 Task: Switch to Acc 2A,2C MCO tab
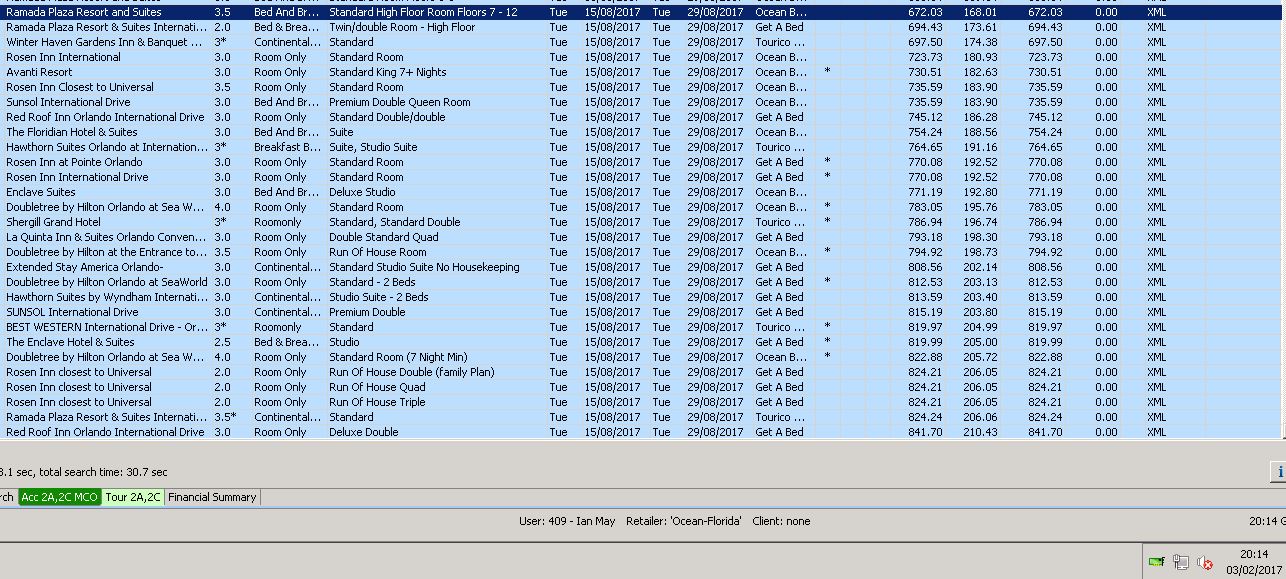[60, 497]
